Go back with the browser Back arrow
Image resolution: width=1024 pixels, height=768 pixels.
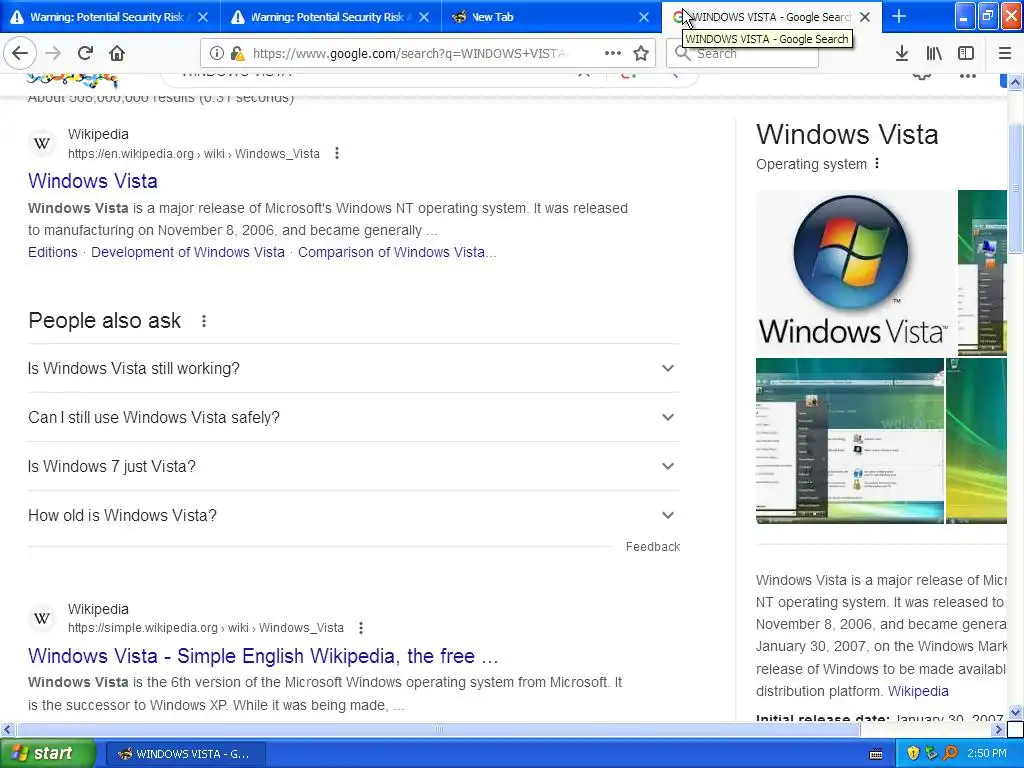click(20, 53)
